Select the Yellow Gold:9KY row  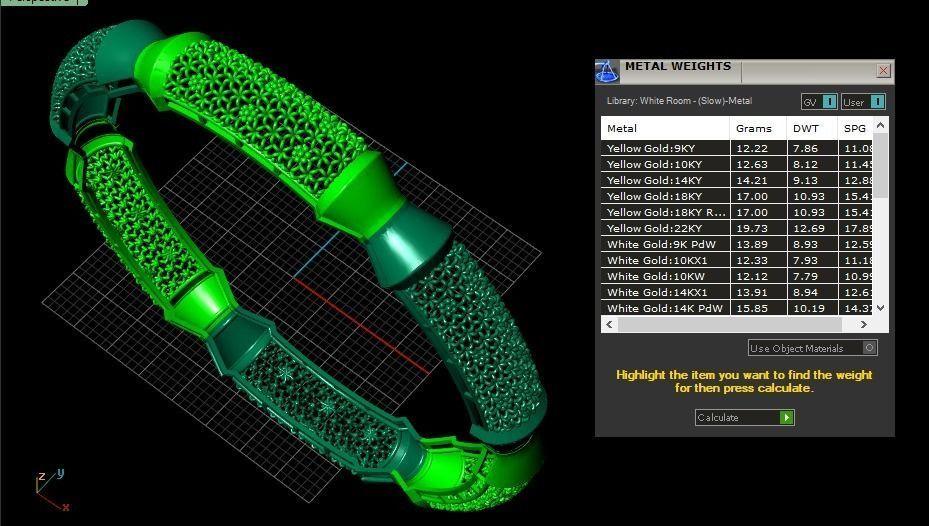coord(737,148)
